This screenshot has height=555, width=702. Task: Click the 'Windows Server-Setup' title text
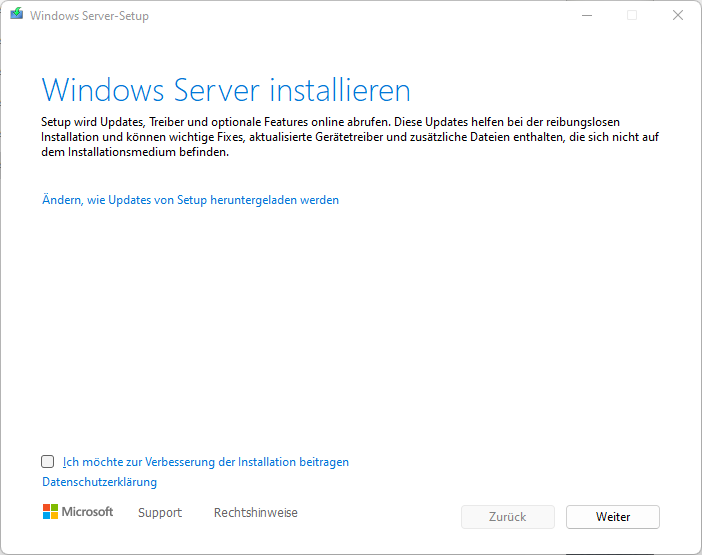(x=90, y=16)
